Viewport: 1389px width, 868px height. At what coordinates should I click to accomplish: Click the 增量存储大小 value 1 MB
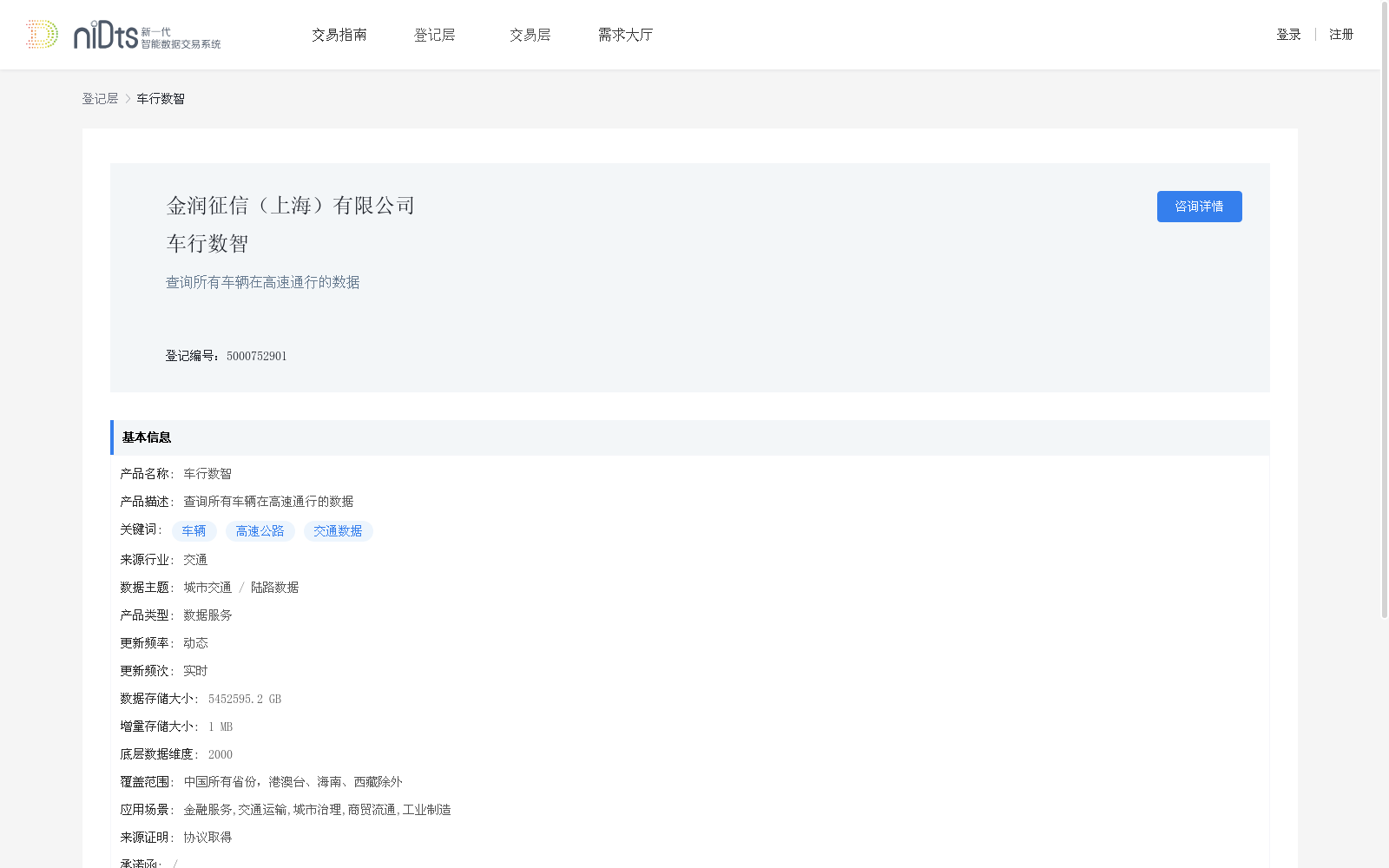(x=221, y=727)
